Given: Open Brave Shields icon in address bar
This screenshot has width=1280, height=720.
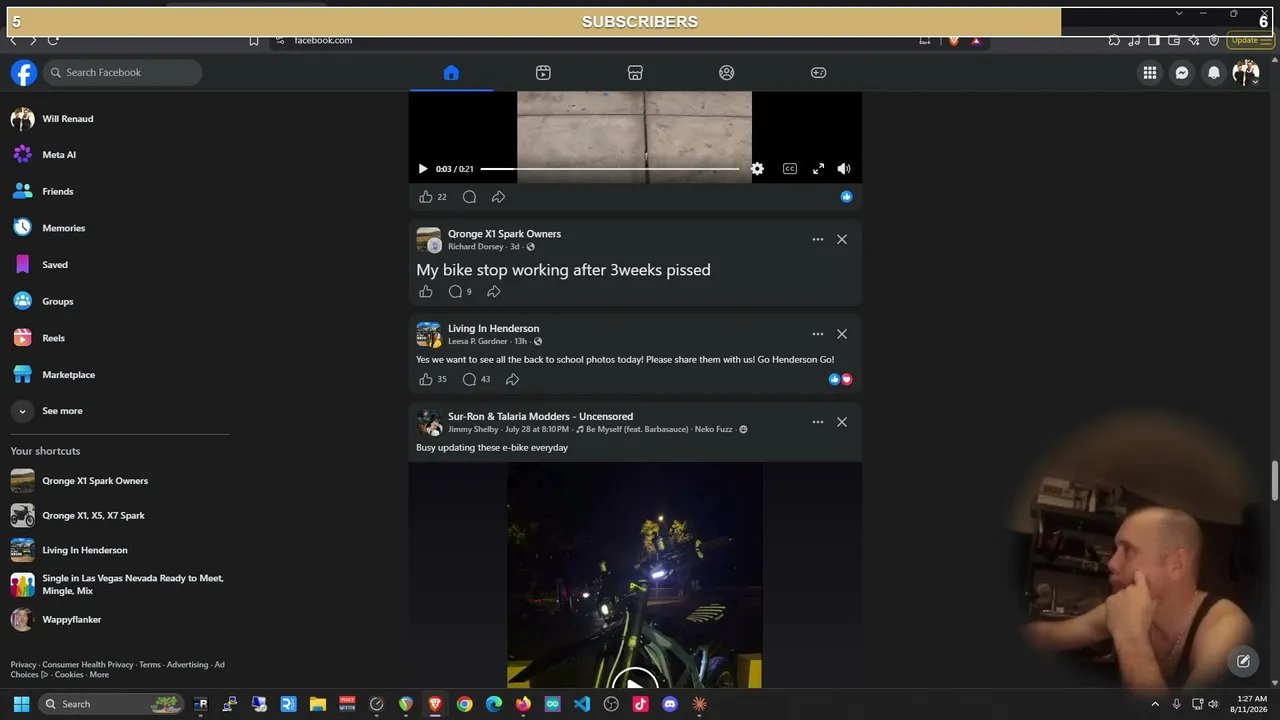Looking at the screenshot, I should click(954, 40).
